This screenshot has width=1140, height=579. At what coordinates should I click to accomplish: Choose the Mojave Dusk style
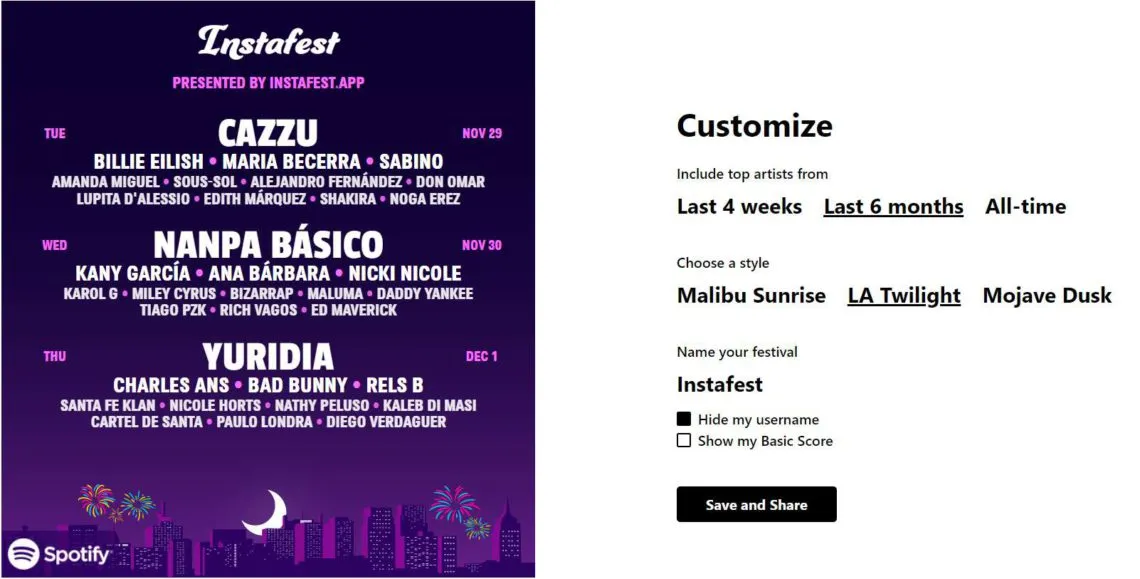[1047, 295]
